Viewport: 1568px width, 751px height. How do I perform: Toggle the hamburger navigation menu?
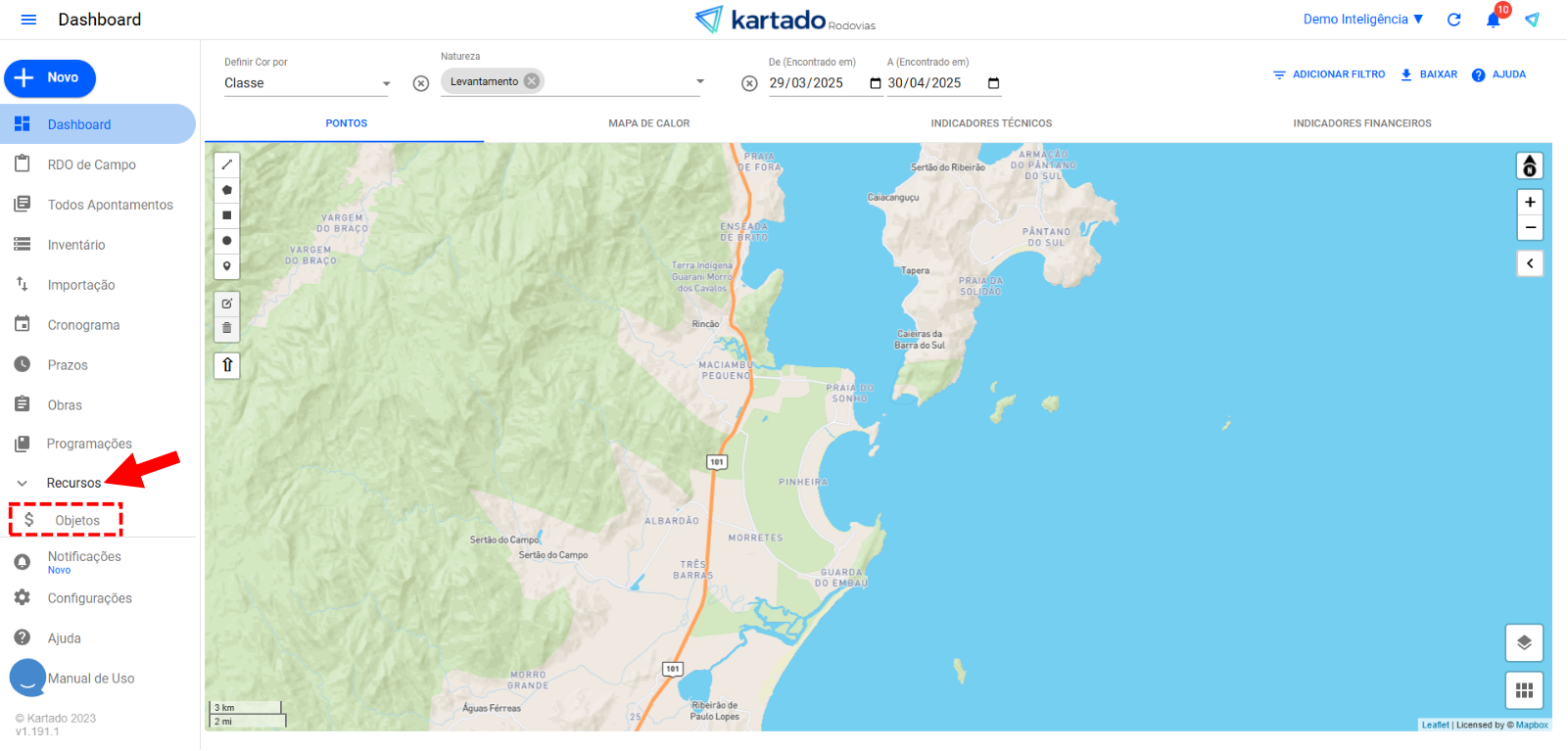click(x=28, y=20)
